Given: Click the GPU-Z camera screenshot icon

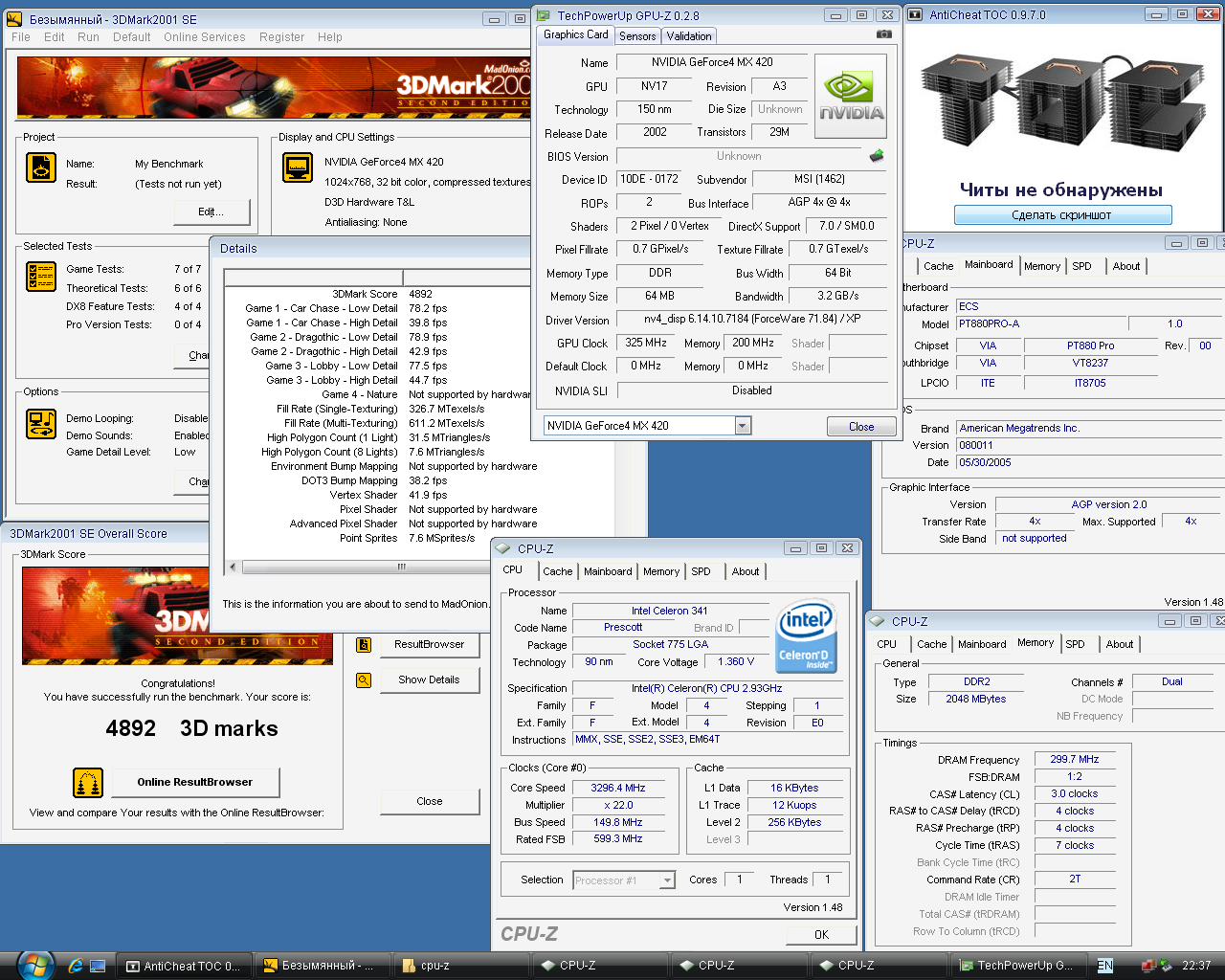Looking at the screenshot, I should pyautogui.click(x=883, y=34).
